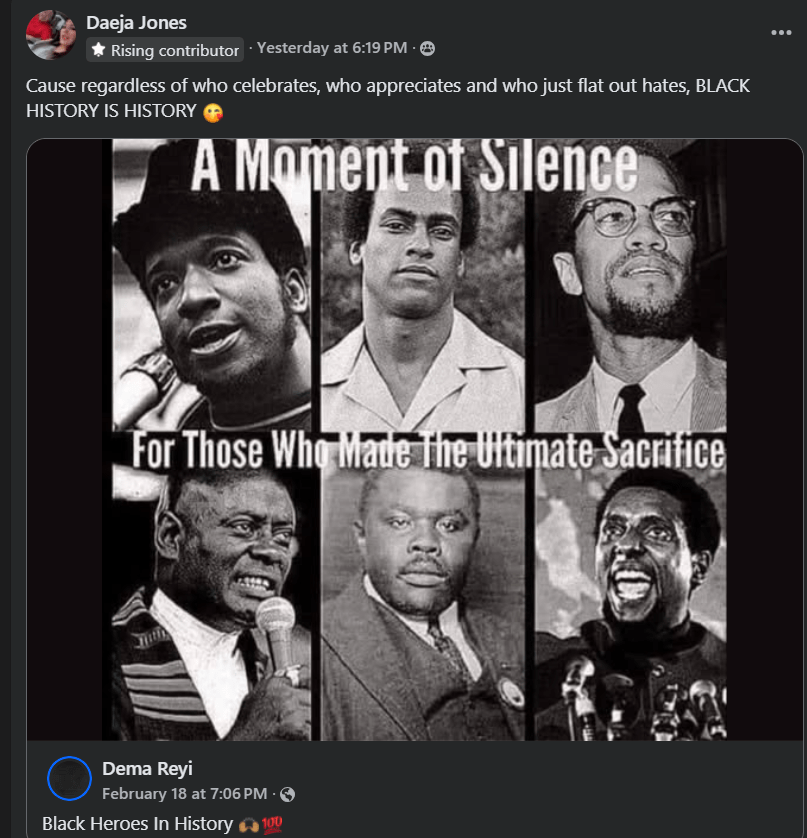
Task: Open the photo of the man with eyeglasses
Action: (630, 300)
